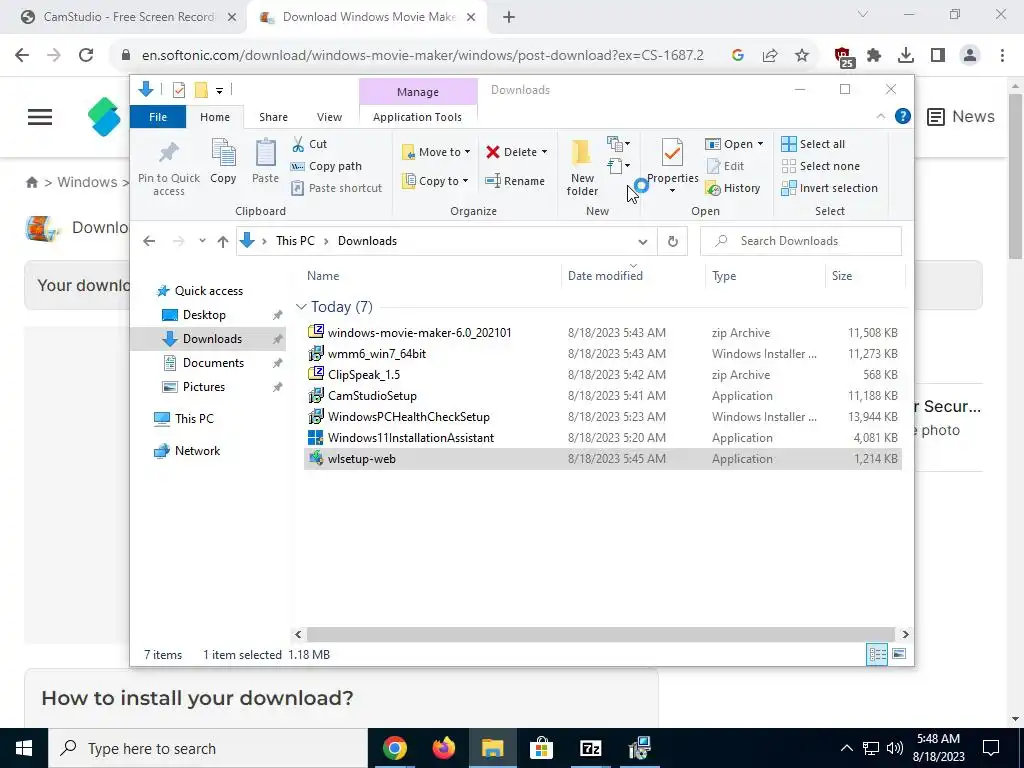Open the New item dropdown
Screen dimensions: 1024x768
(x=618, y=143)
